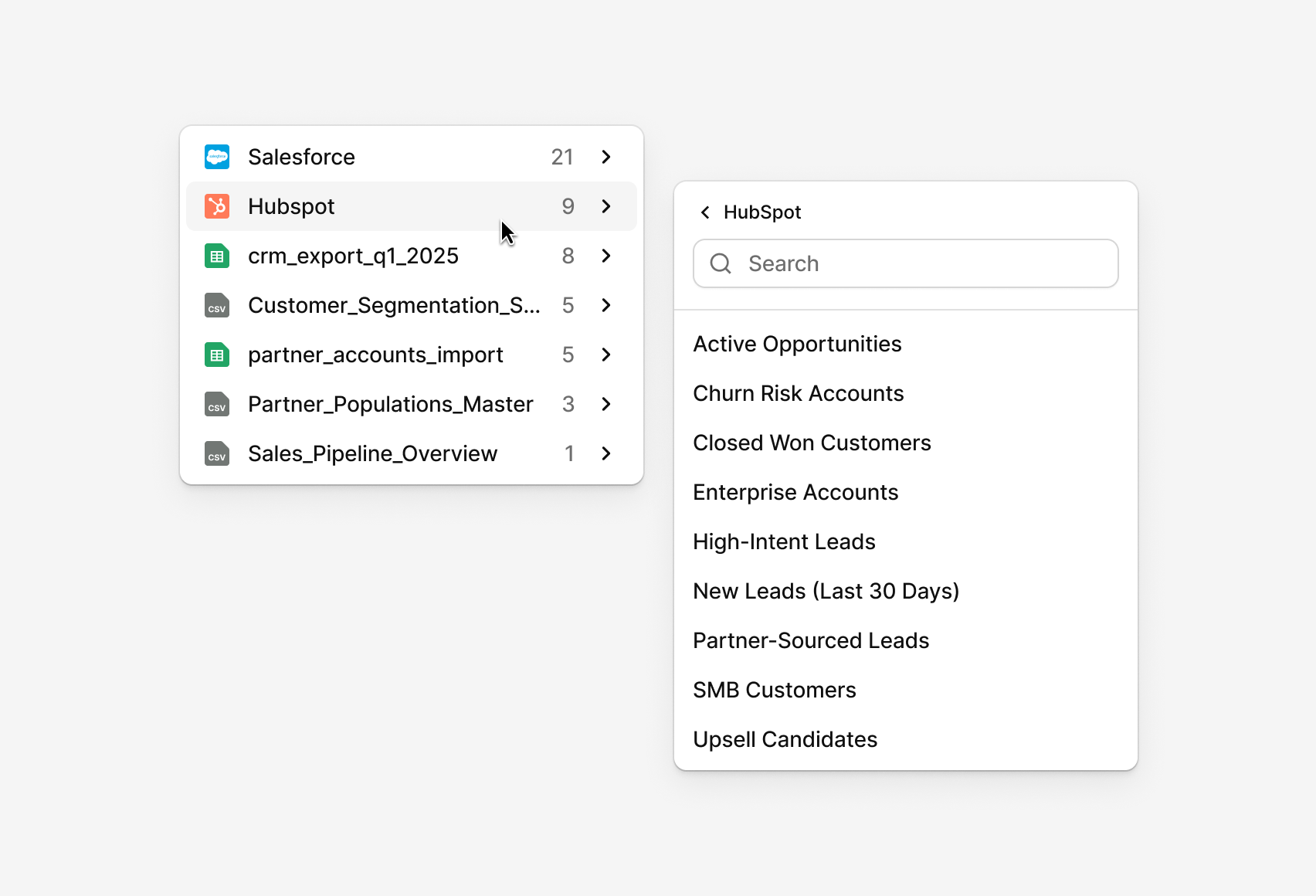Screen dimensions: 1316x896
Task: Click the count 3 beside Partner_Populations_Master
Action: [x=568, y=404]
